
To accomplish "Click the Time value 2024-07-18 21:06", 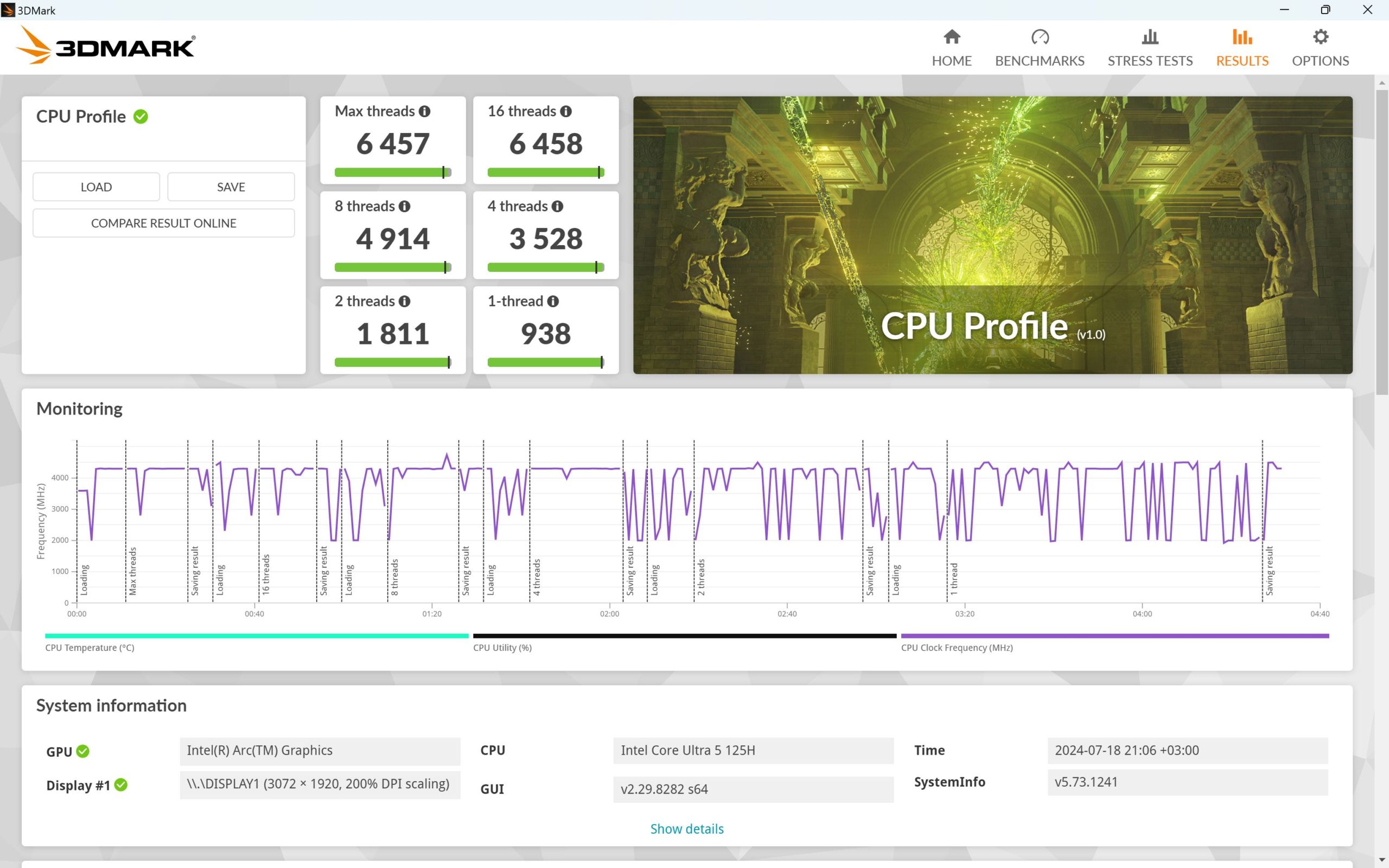I will click(x=1188, y=751).
